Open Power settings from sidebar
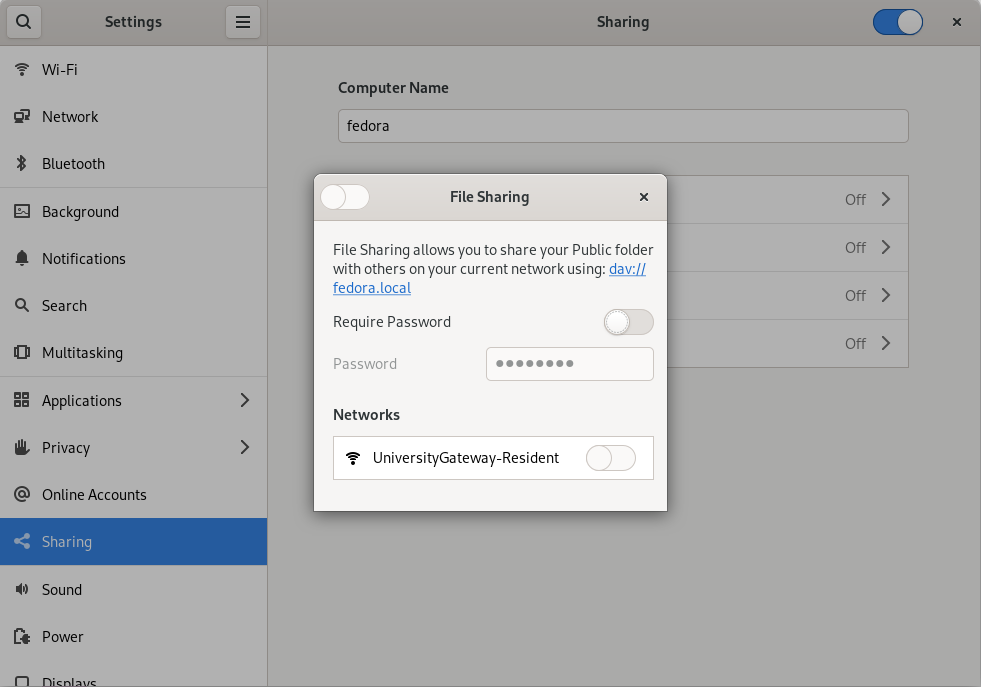The width and height of the screenshot is (981, 687). [133, 636]
